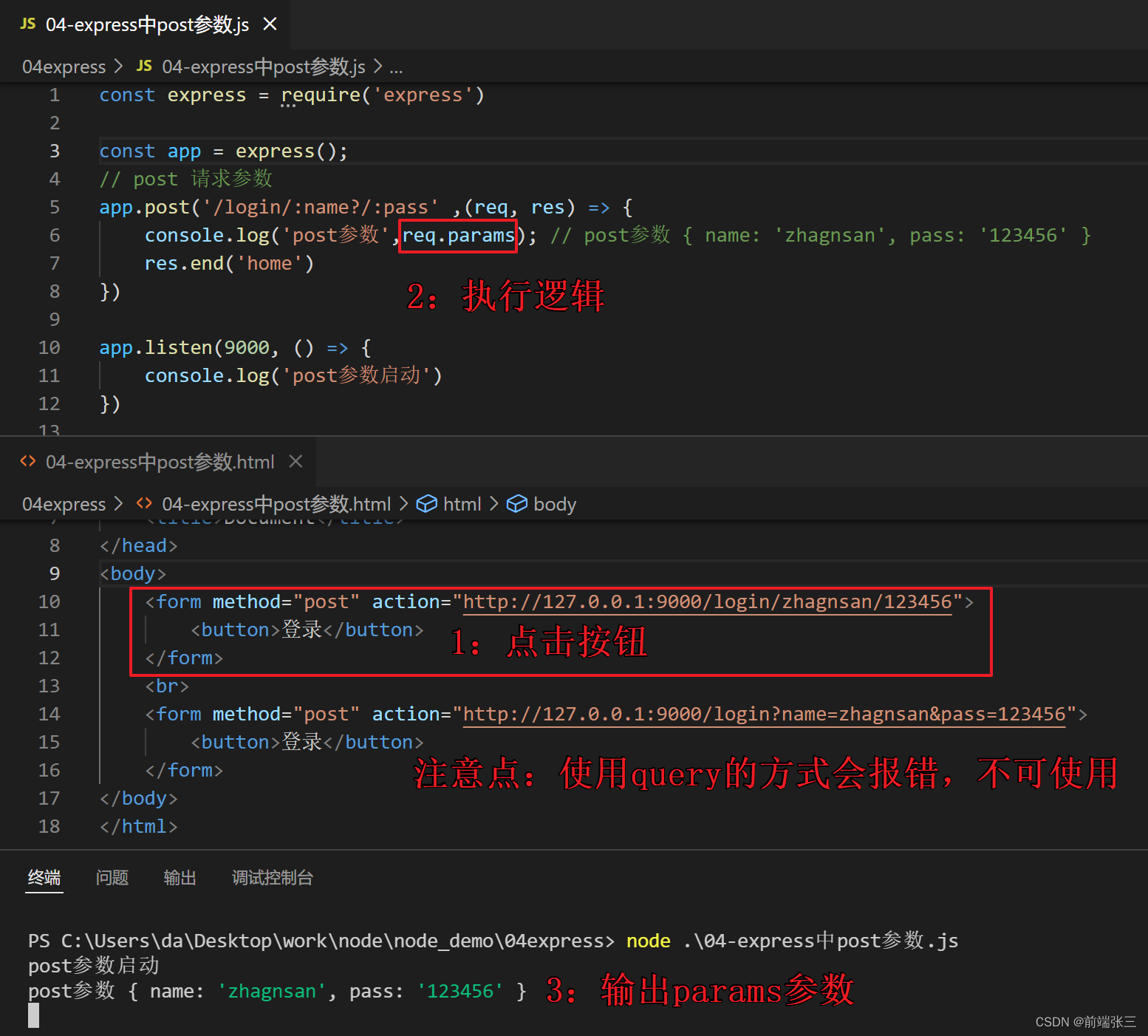
Task: Click the '/login/:name?/:pass' route string
Action: (x=320, y=208)
